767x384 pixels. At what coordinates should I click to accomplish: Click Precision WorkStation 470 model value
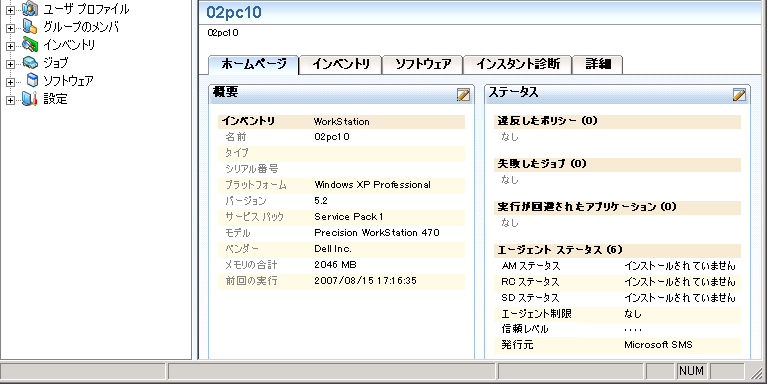[x=377, y=233]
